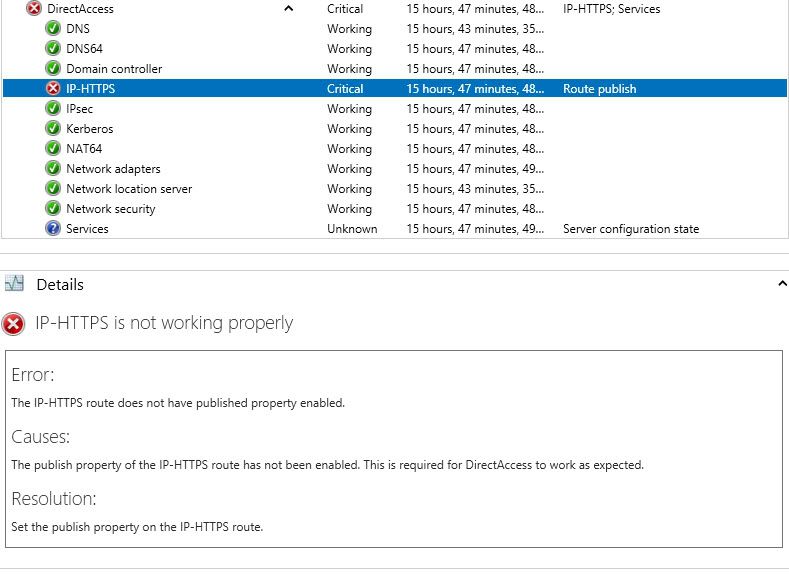789x577 pixels.
Task: Click the Working status of NAT64
Action: 349,148
